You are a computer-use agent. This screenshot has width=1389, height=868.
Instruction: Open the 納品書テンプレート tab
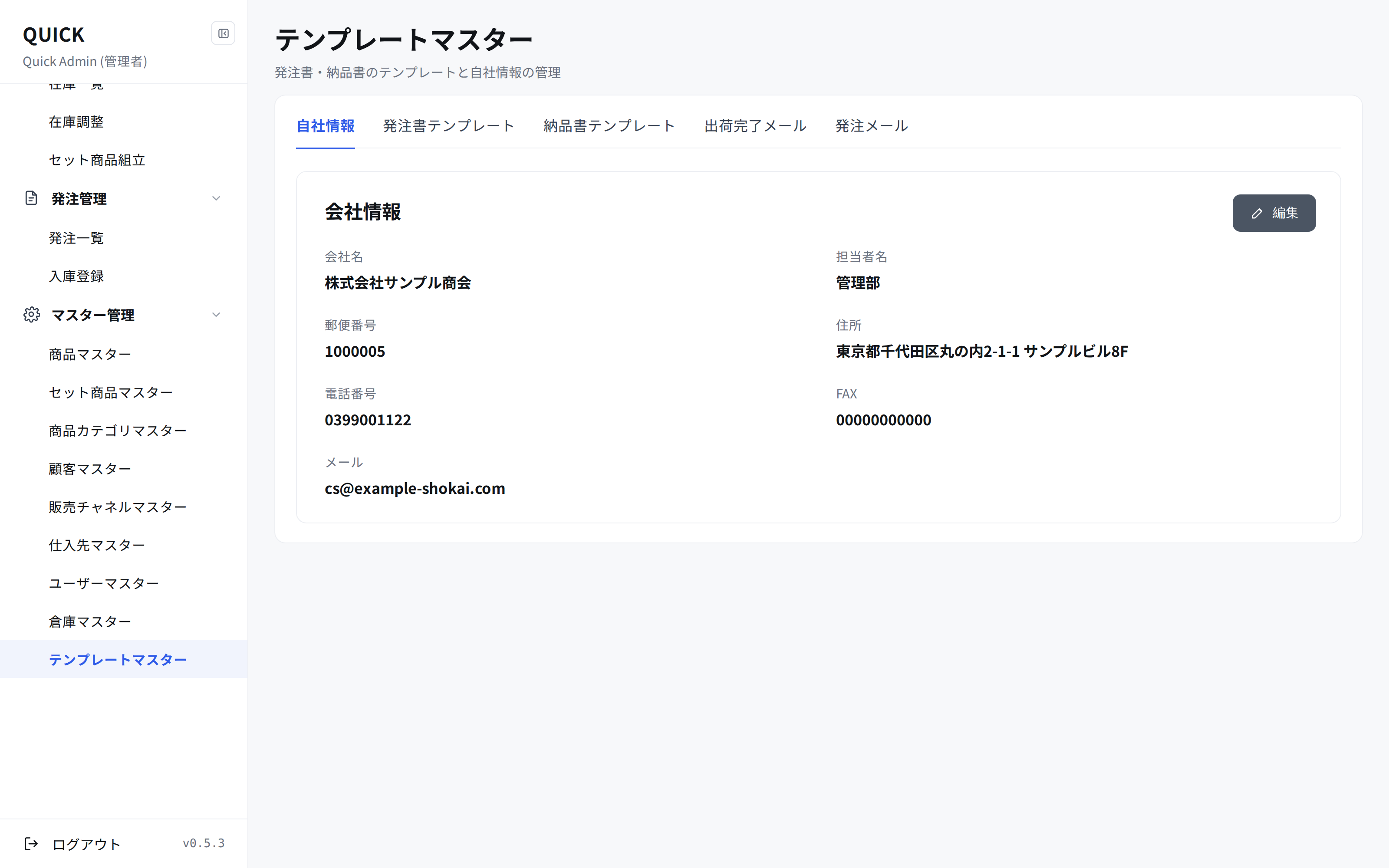pyautogui.click(x=609, y=126)
